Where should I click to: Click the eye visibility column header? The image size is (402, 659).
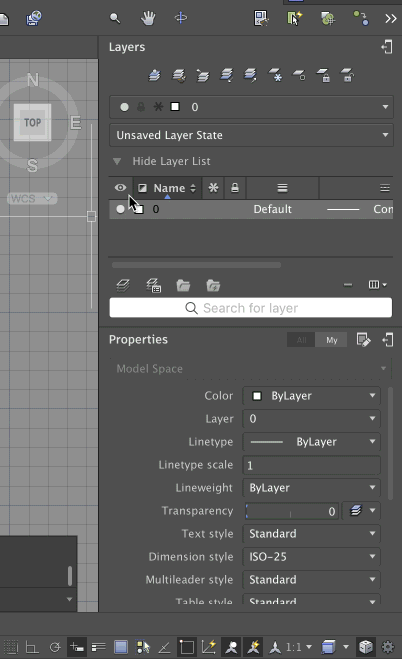[121, 188]
